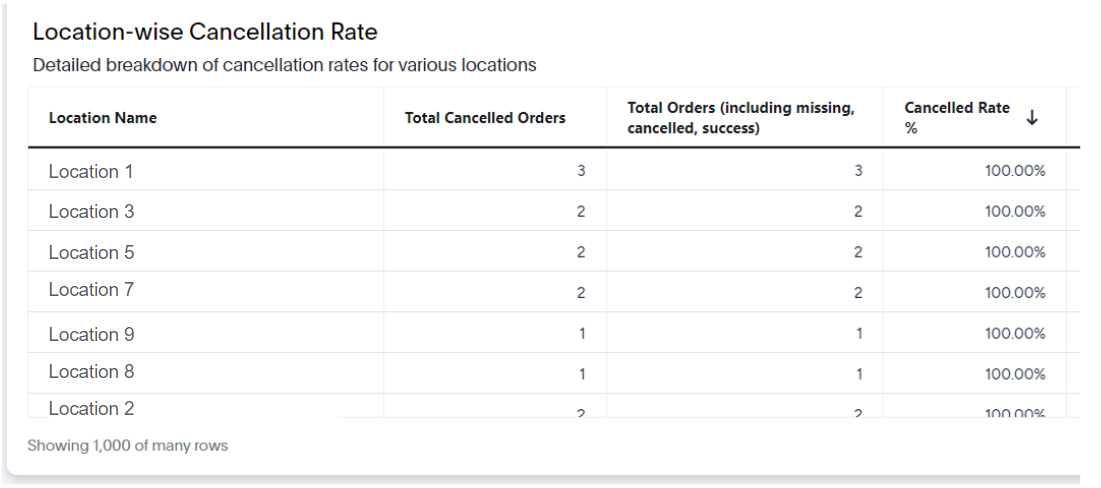Select the Location 3 row name
This screenshot has width=1101, height=488.
click(x=91, y=211)
